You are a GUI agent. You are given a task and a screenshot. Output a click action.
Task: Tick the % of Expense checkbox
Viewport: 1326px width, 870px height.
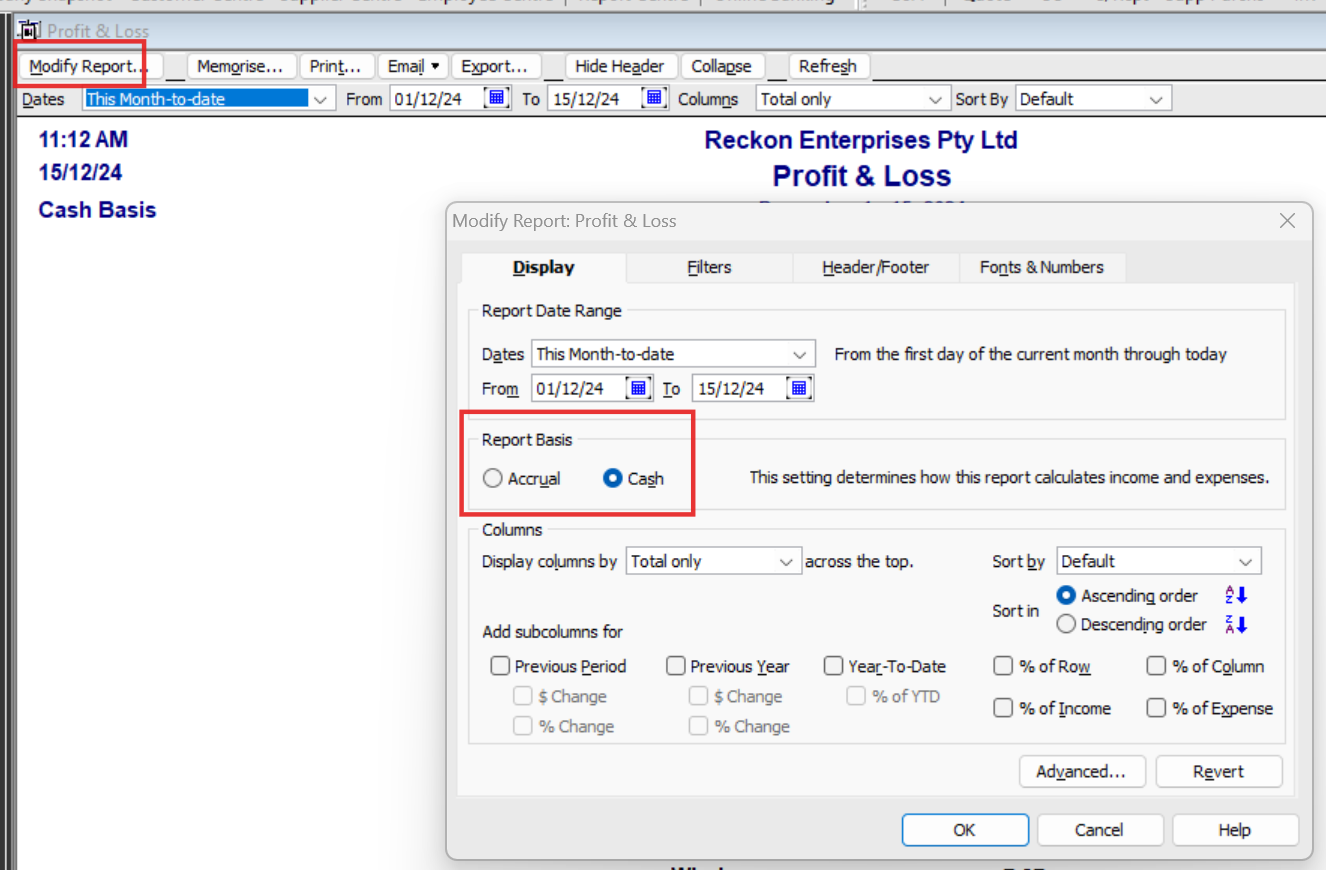[x=1156, y=708]
